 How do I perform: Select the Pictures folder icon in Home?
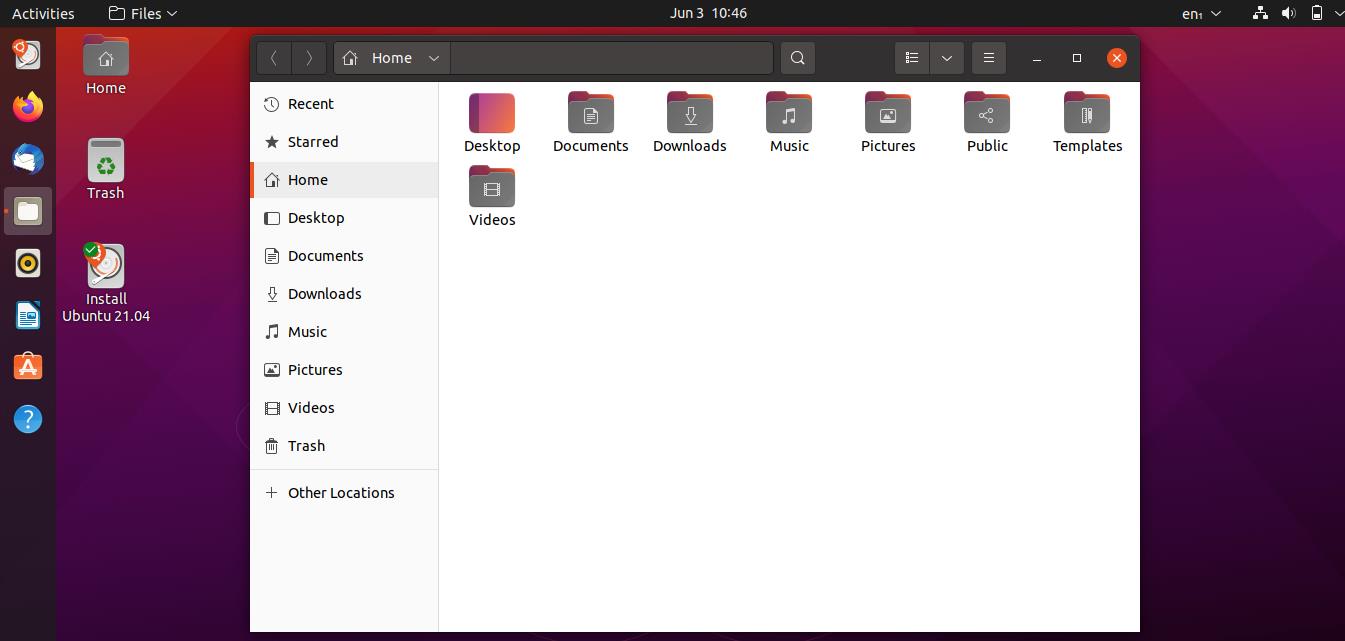click(888, 113)
